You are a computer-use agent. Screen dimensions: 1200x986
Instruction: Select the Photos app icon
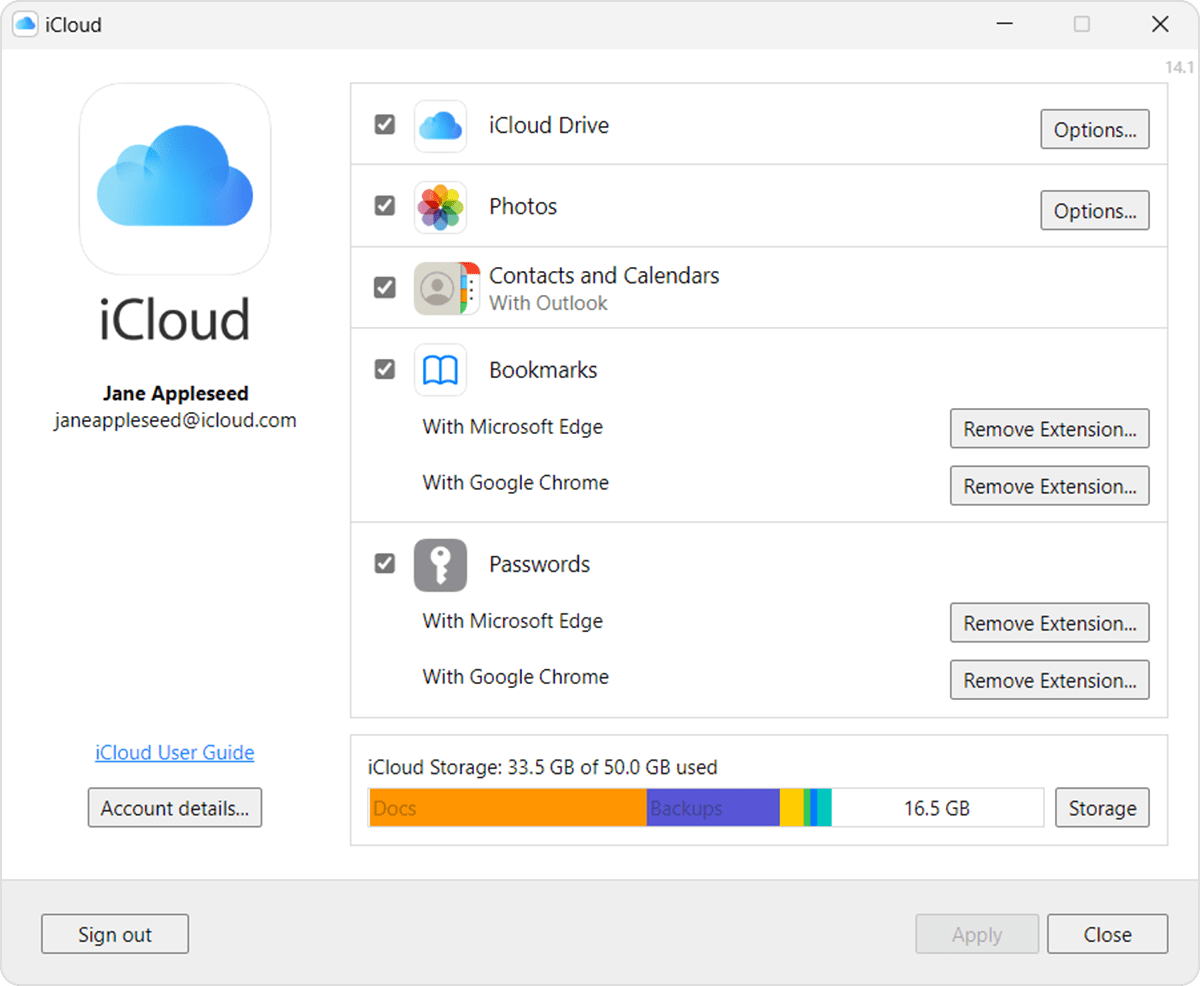click(440, 206)
